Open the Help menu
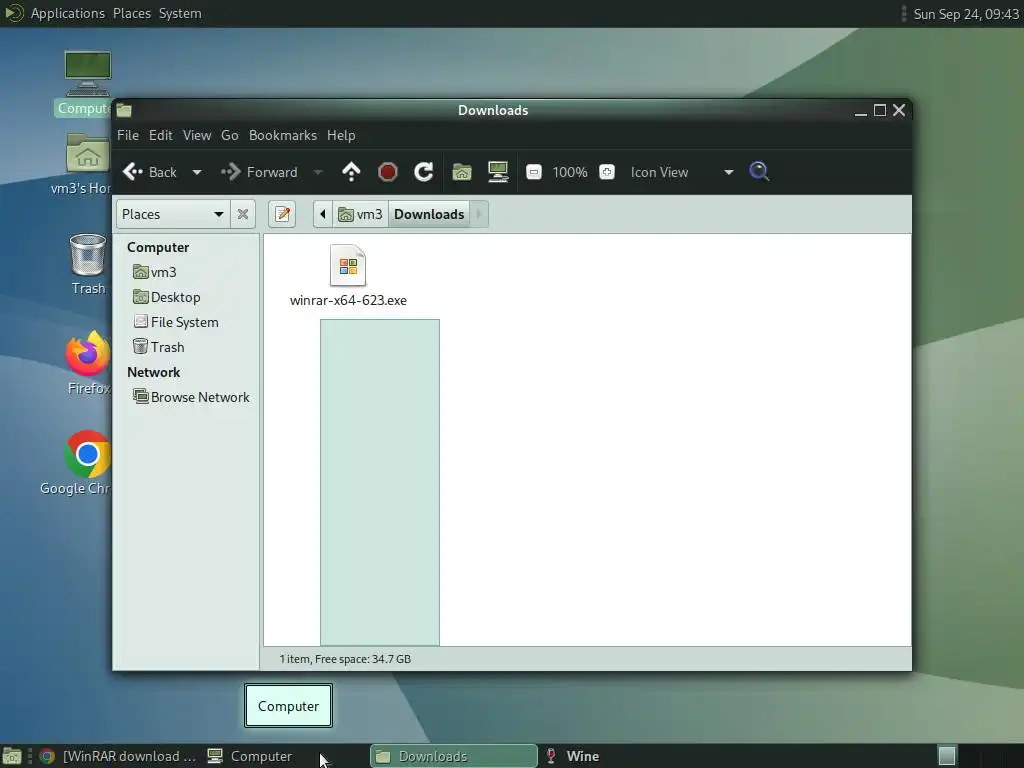 (341, 135)
